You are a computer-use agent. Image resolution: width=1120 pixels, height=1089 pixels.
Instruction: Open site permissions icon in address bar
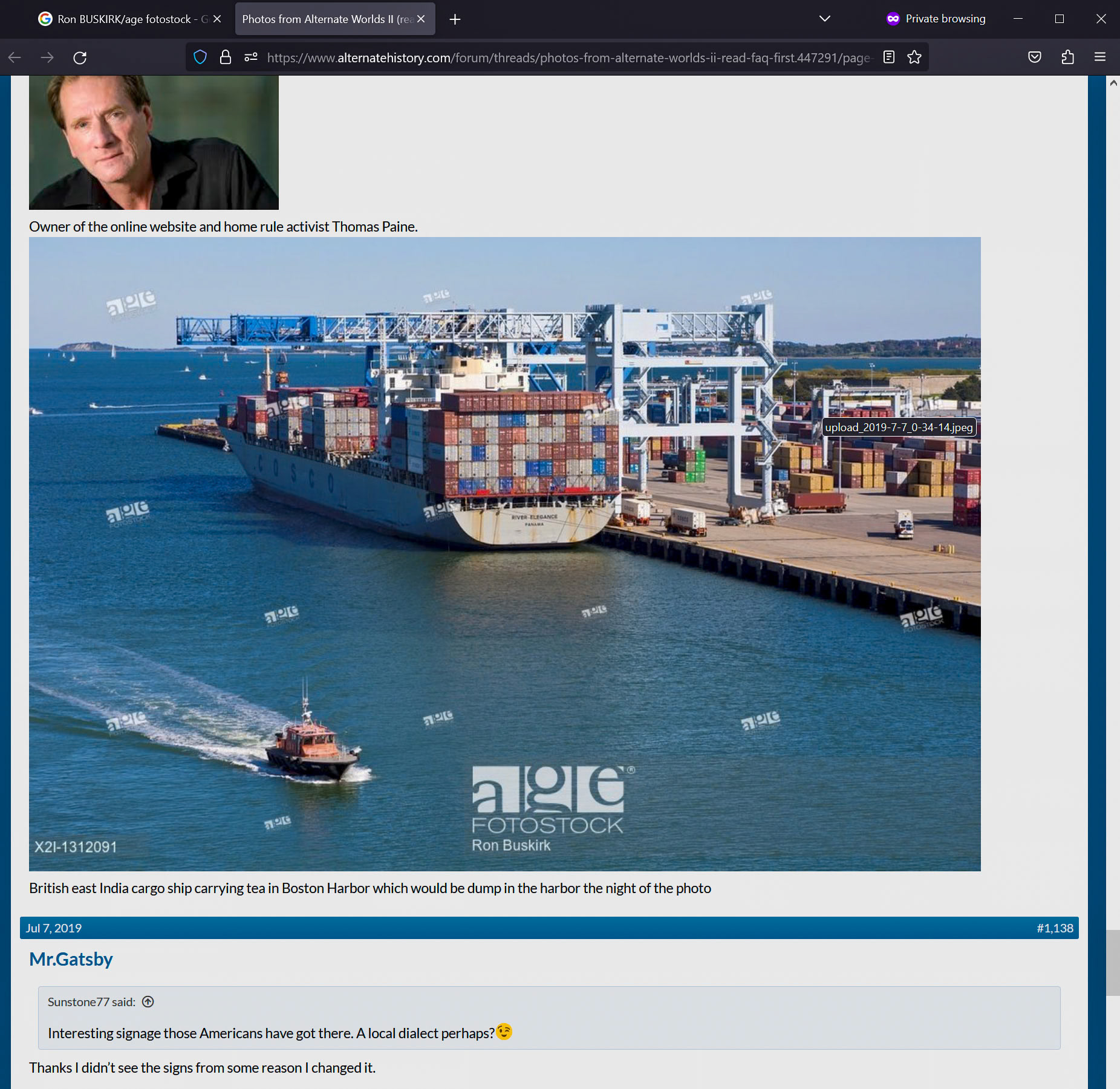(x=251, y=57)
